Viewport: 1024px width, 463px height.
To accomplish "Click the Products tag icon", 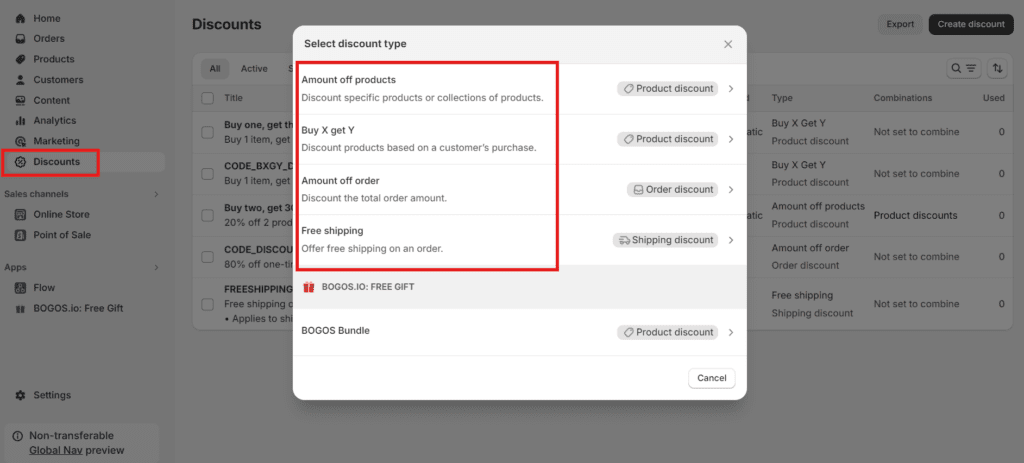I will click(21, 59).
